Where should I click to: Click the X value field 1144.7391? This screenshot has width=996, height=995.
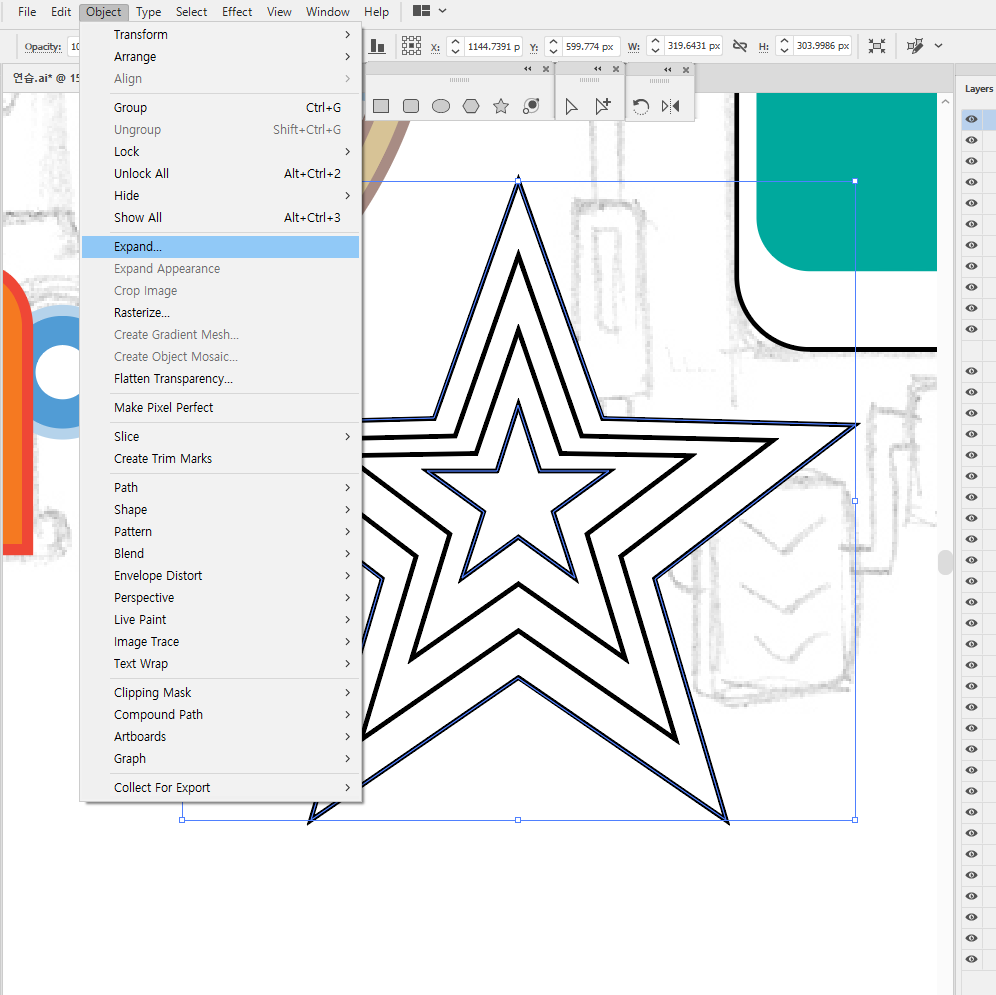click(x=493, y=46)
